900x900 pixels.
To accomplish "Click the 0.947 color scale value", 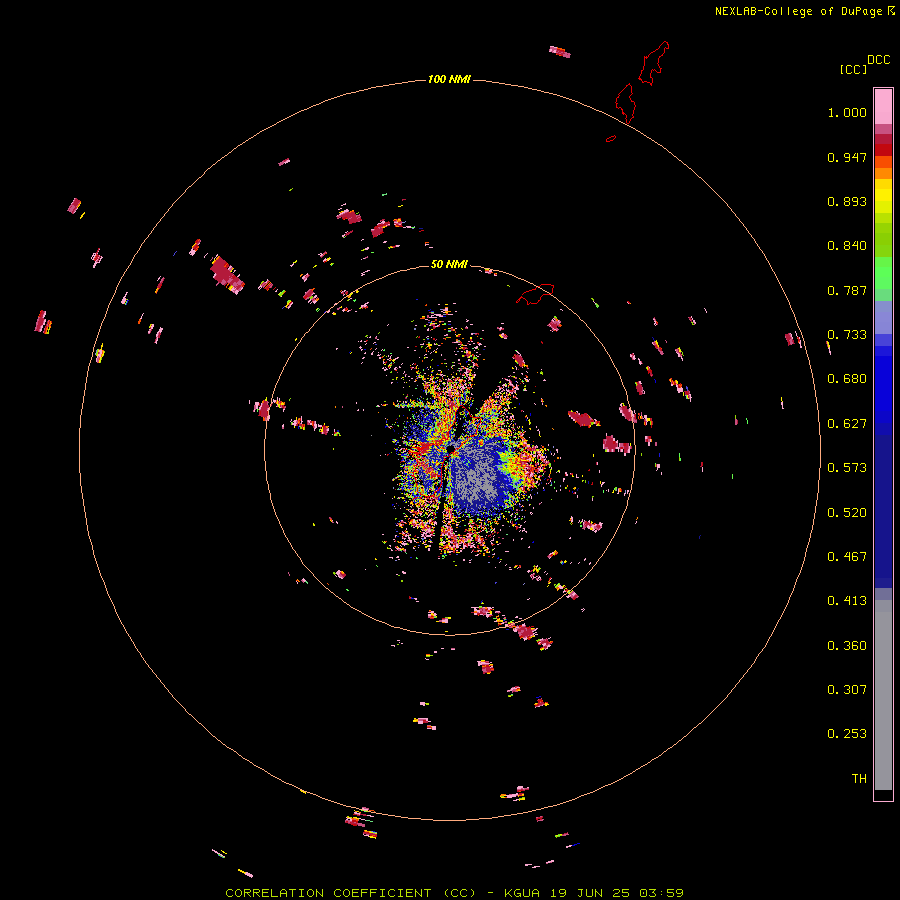I will (847, 157).
